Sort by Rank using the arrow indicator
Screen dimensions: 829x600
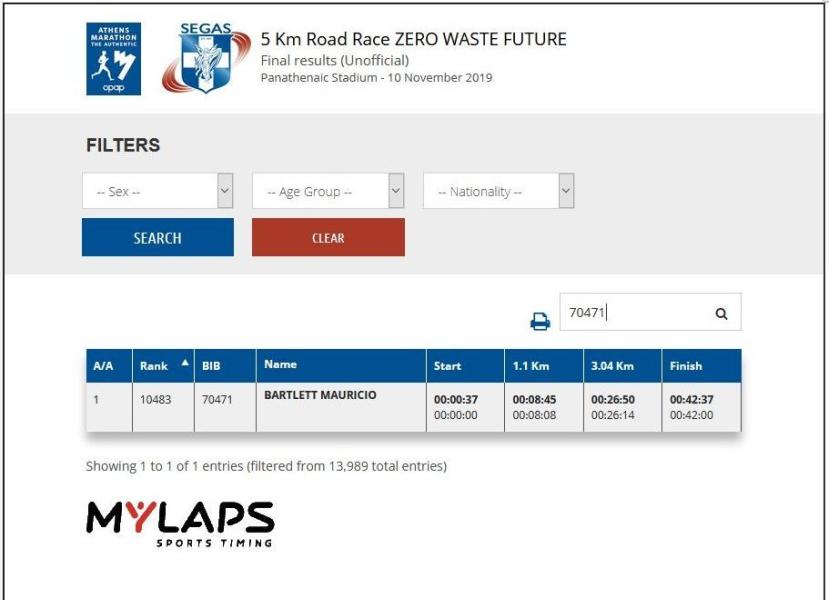(x=185, y=363)
